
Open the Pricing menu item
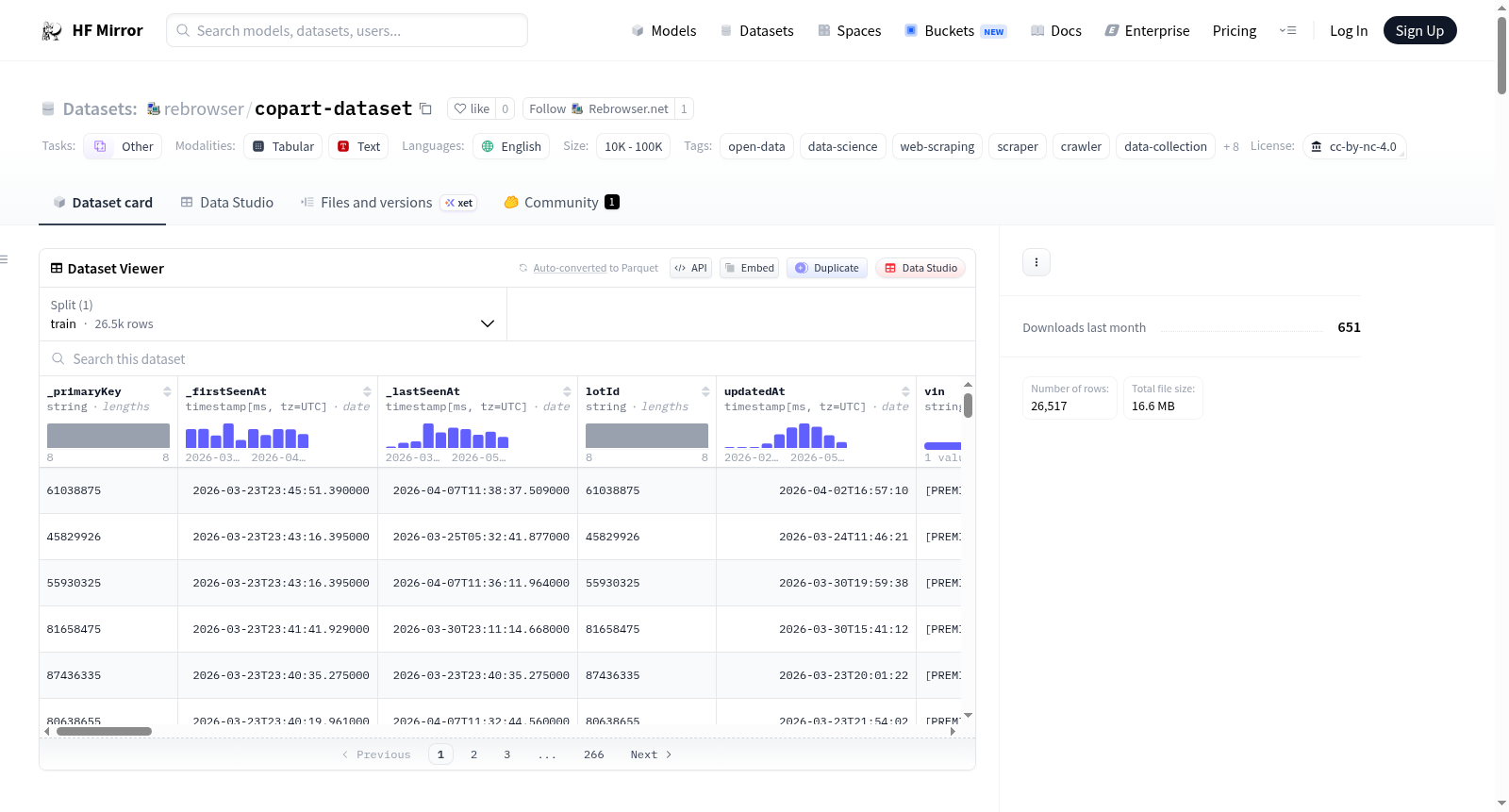pos(1235,31)
